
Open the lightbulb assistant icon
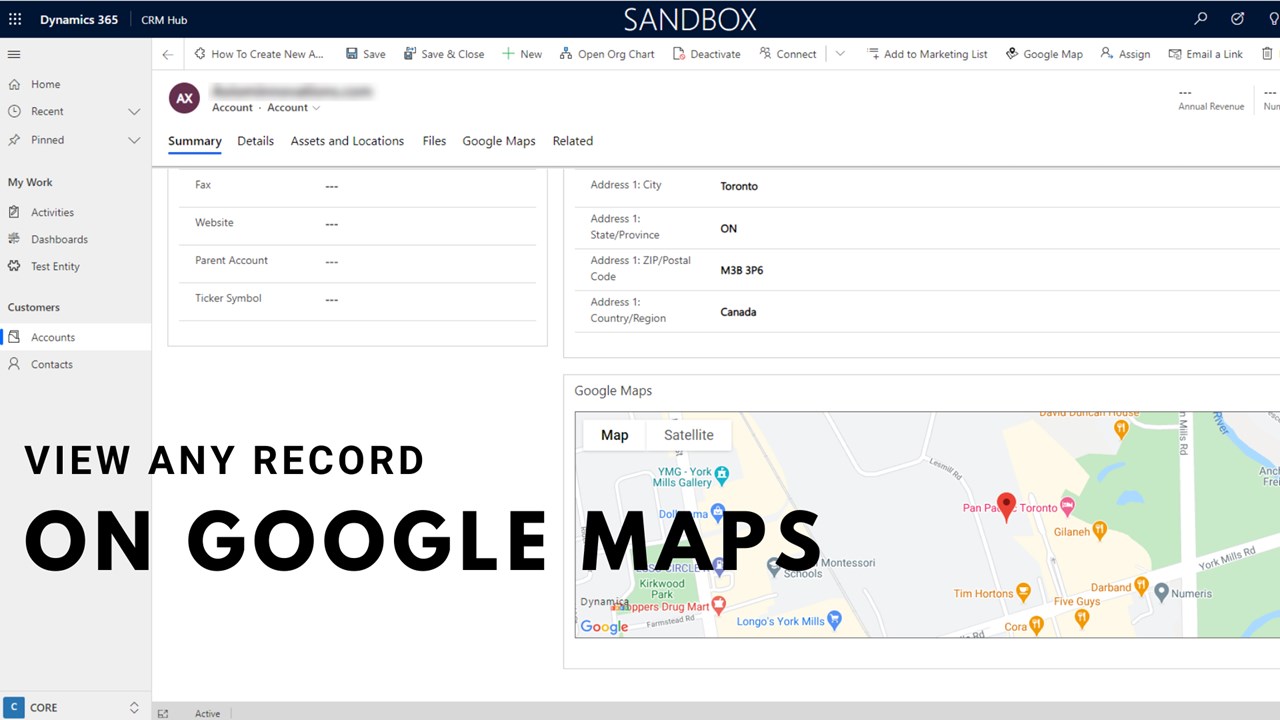point(1273,19)
